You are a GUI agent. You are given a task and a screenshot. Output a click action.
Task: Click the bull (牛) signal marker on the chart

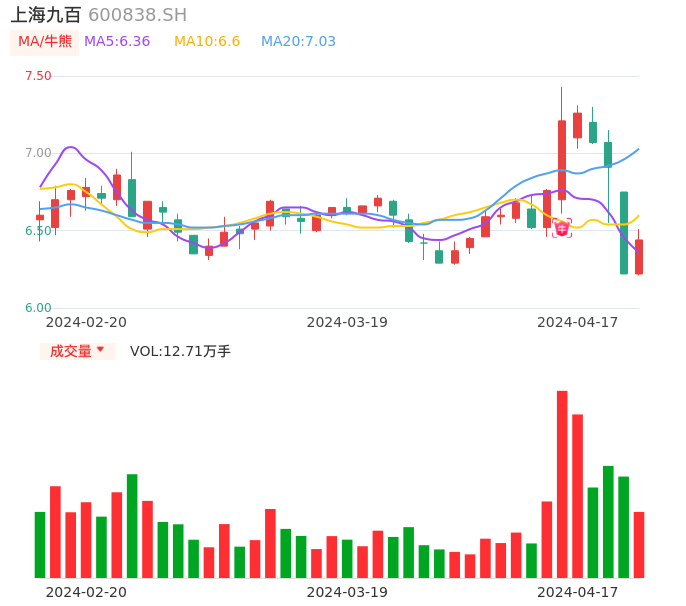pyautogui.click(x=562, y=228)
